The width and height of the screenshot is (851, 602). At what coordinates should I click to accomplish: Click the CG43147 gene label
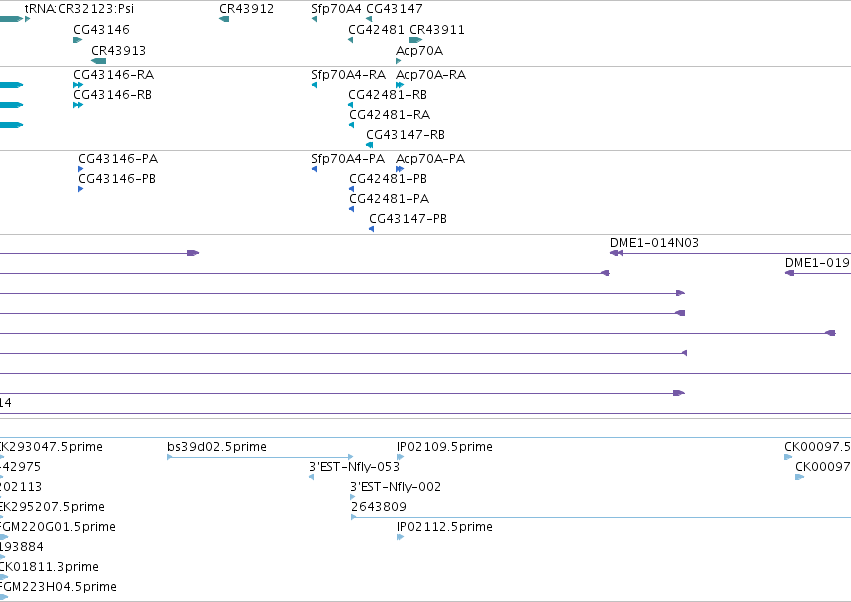click(395, 9)
